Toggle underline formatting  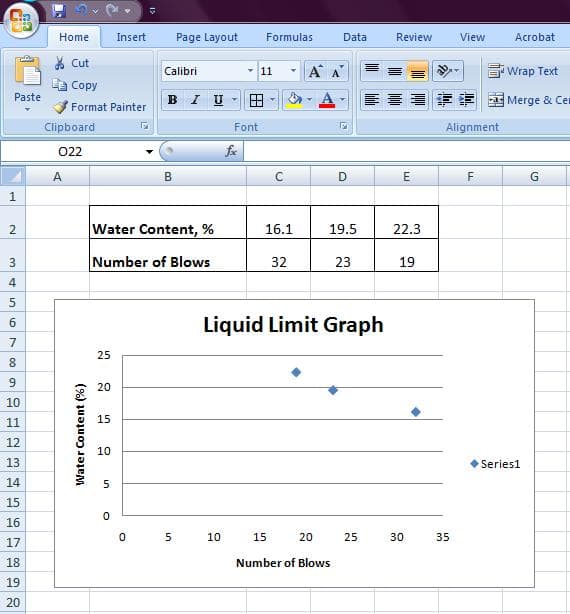click(x=218, y=100)
